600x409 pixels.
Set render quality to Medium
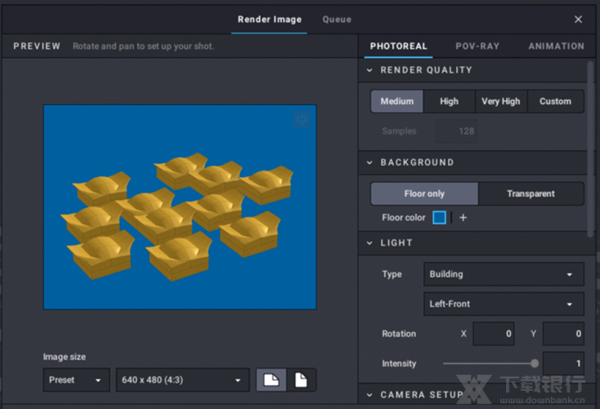(397, 101)
